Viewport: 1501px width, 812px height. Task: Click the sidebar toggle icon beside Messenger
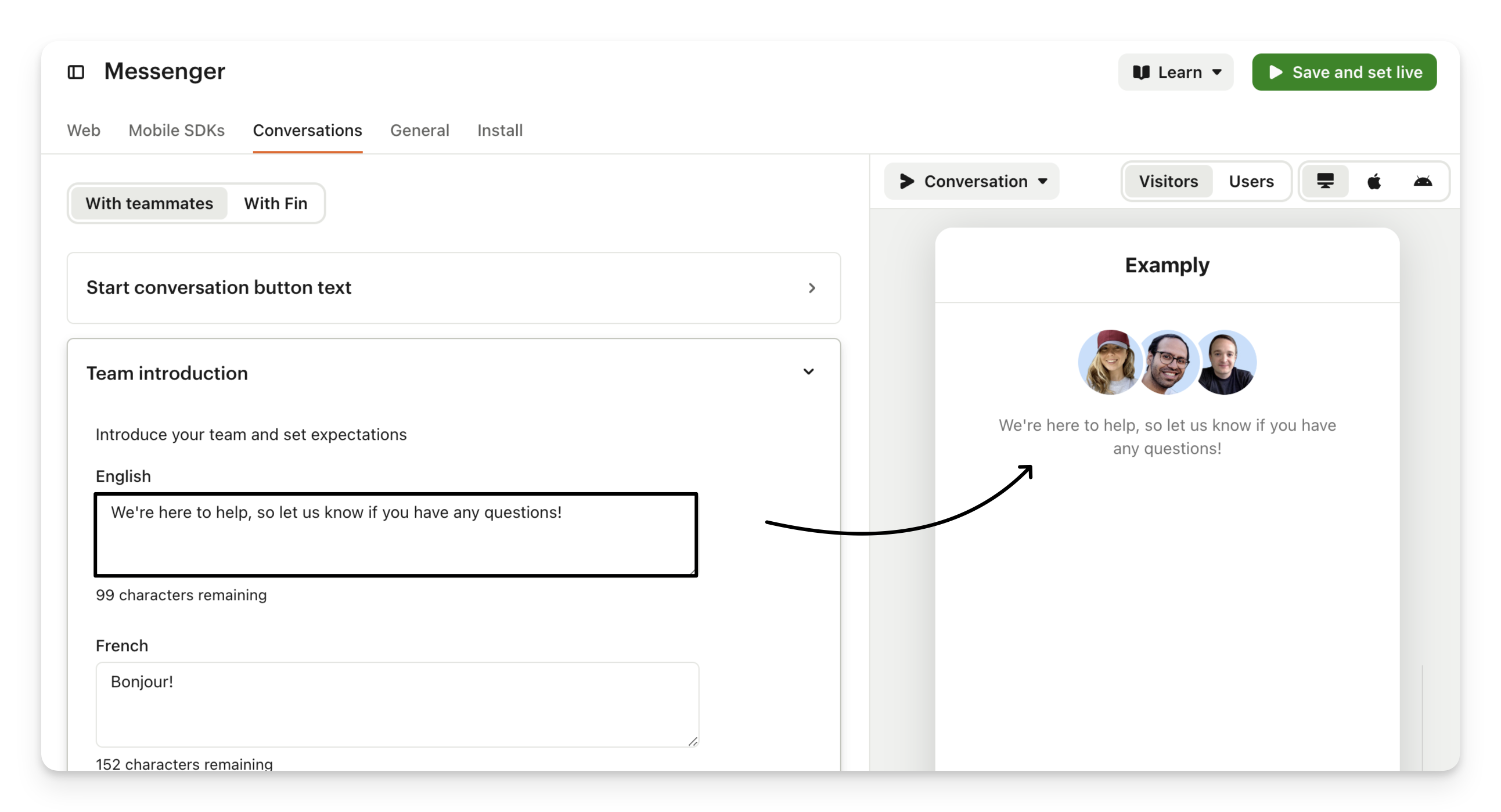tap(75, 72)
